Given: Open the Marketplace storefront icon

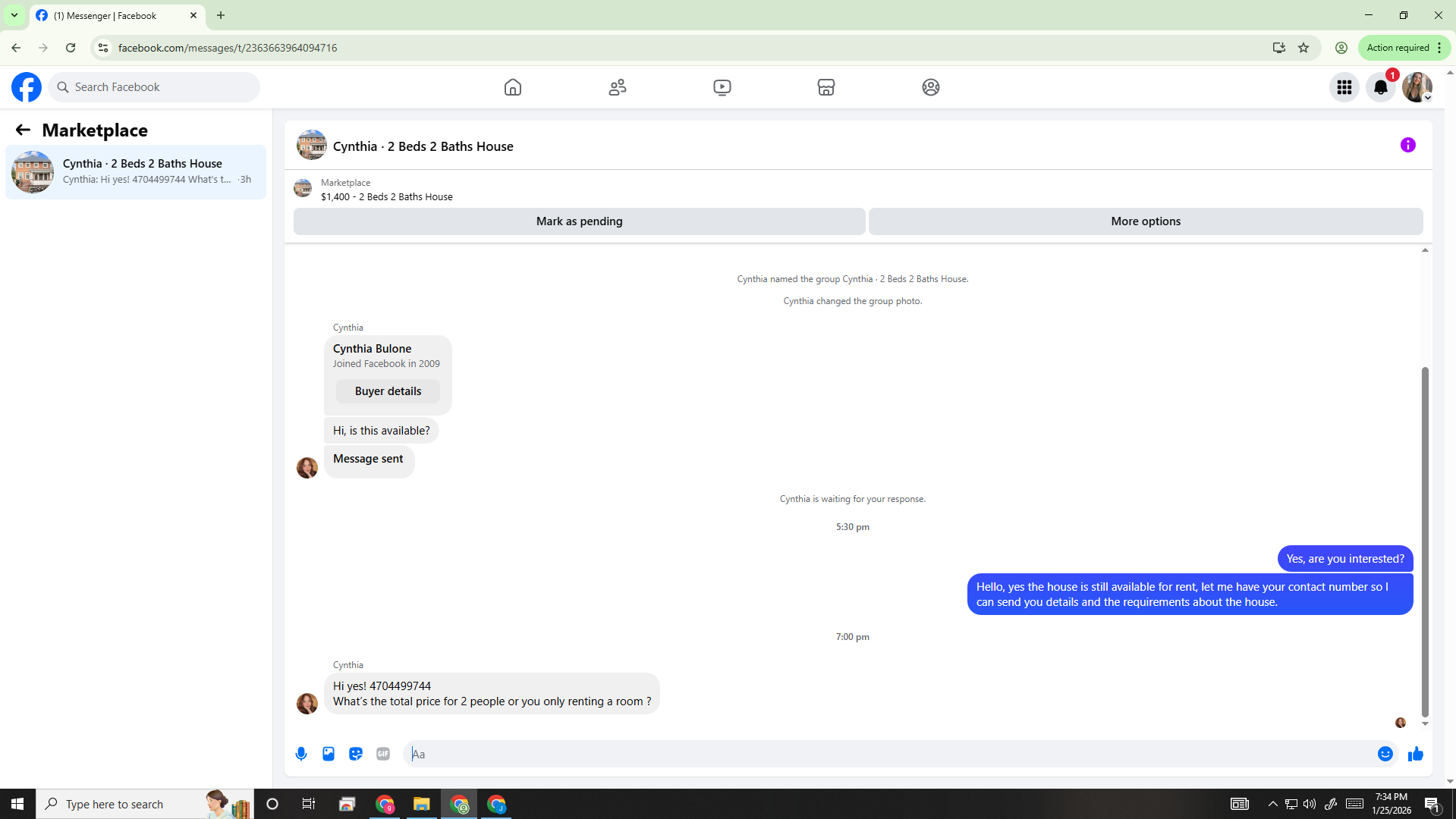Looking at the screenshot, I should tap(826, 87).
